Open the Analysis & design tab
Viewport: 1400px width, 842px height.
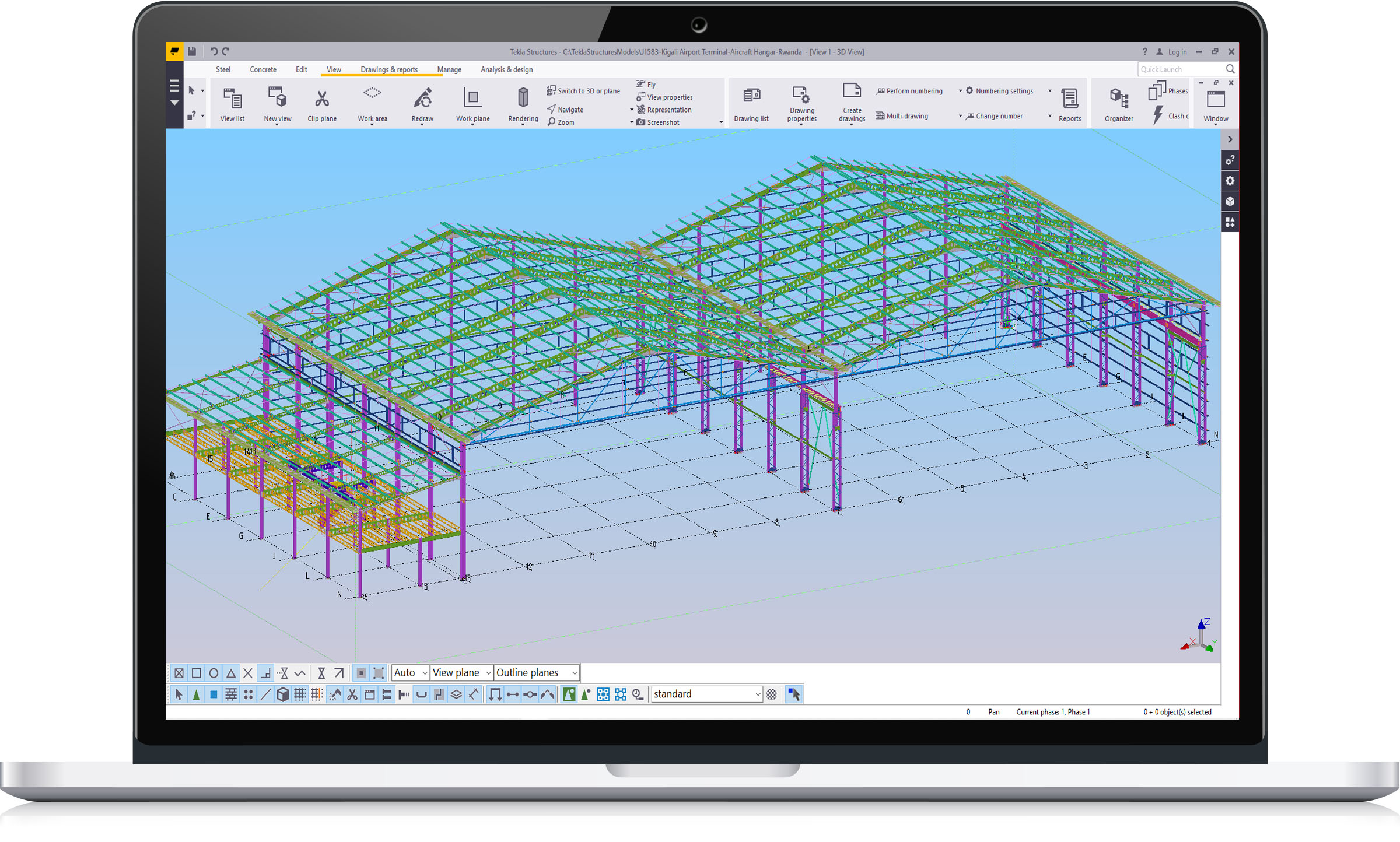[506, 69]
